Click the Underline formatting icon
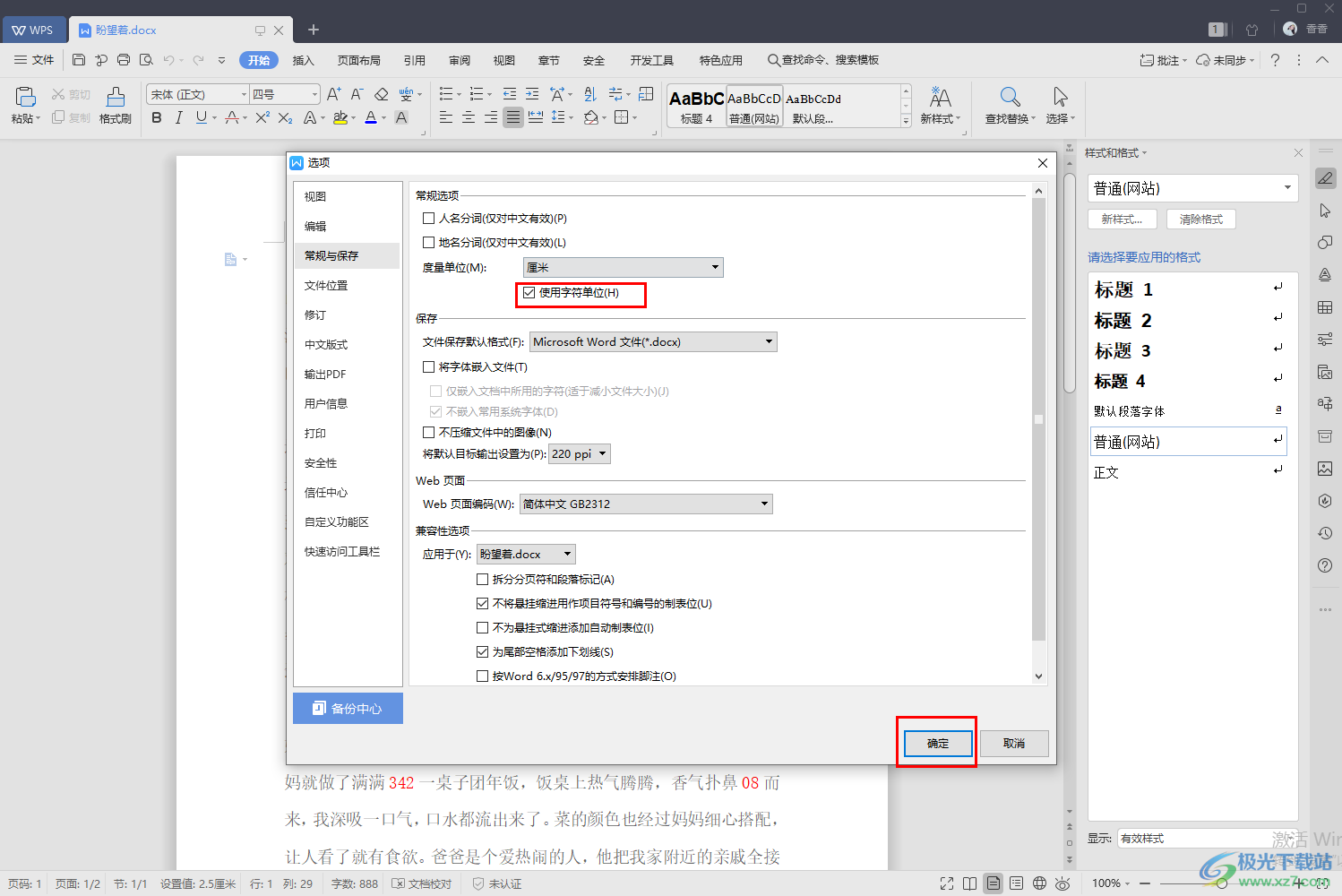Viewport: 1342px width, 896px height. click(201, 117)
